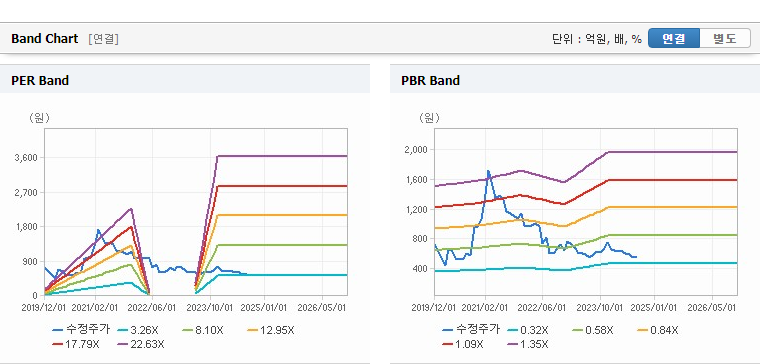
Task: Toggle 1.35X series in PBR Band legend
Action: 528,344
